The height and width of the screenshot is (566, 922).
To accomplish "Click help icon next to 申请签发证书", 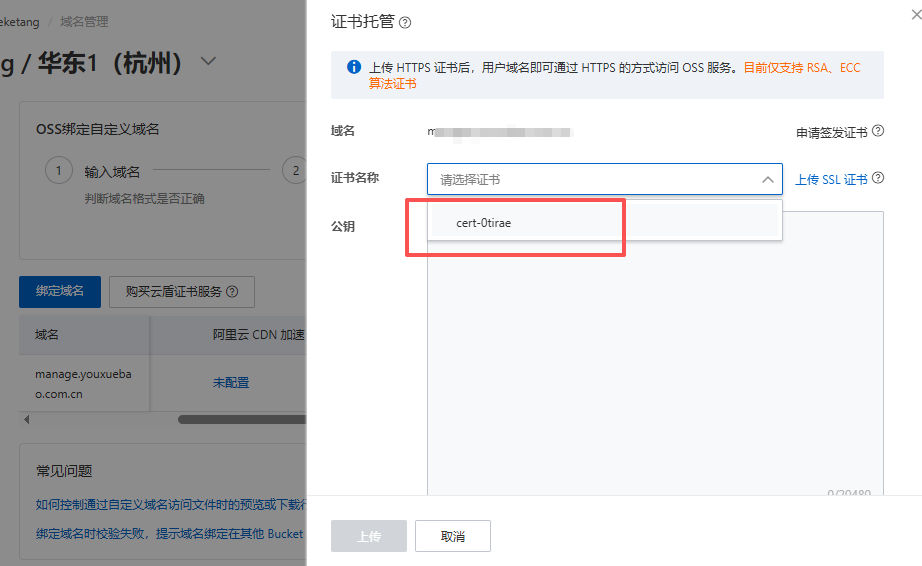I will point(878,131).
